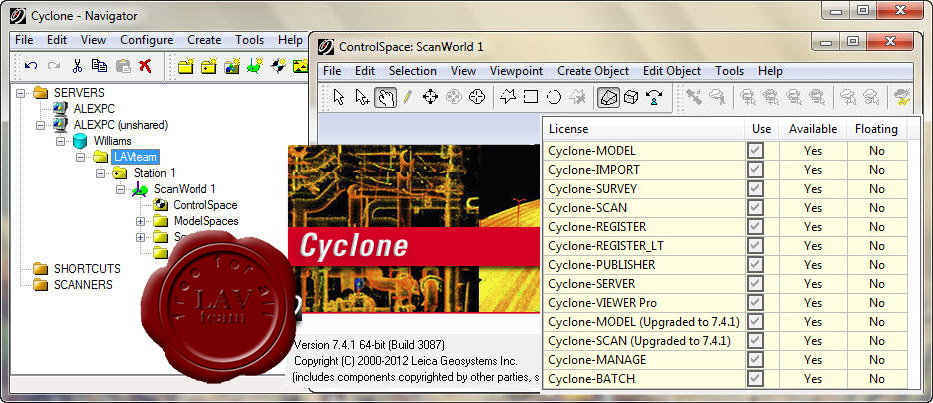Collapse the ALEXPC (unshared) node

point(40,125)
